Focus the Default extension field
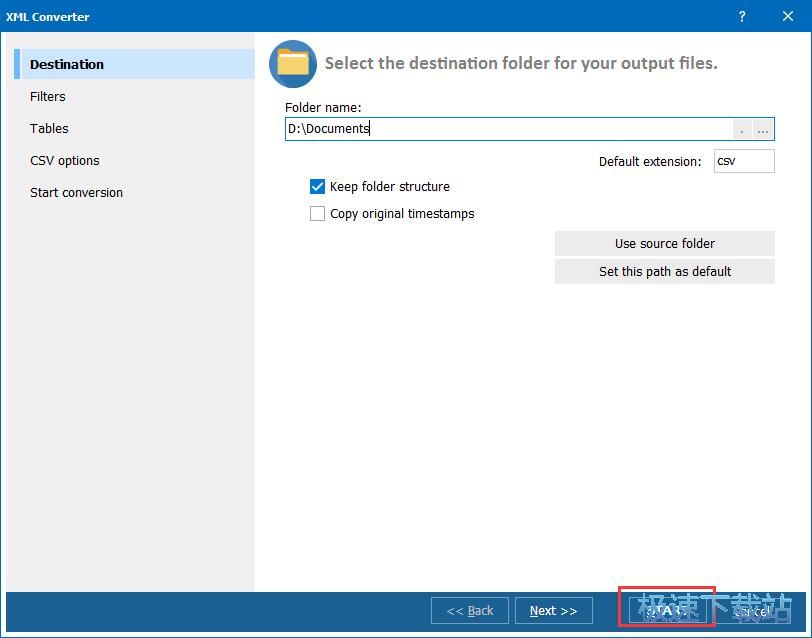Image resolution: width=812 pixels, height=638 pixels. (743, 161)
